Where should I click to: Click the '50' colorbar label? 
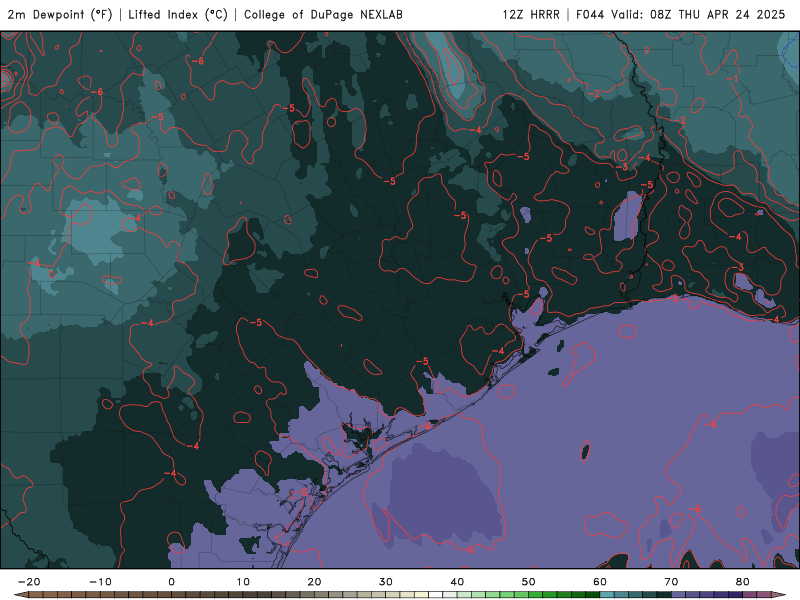[x=529, y=582]
